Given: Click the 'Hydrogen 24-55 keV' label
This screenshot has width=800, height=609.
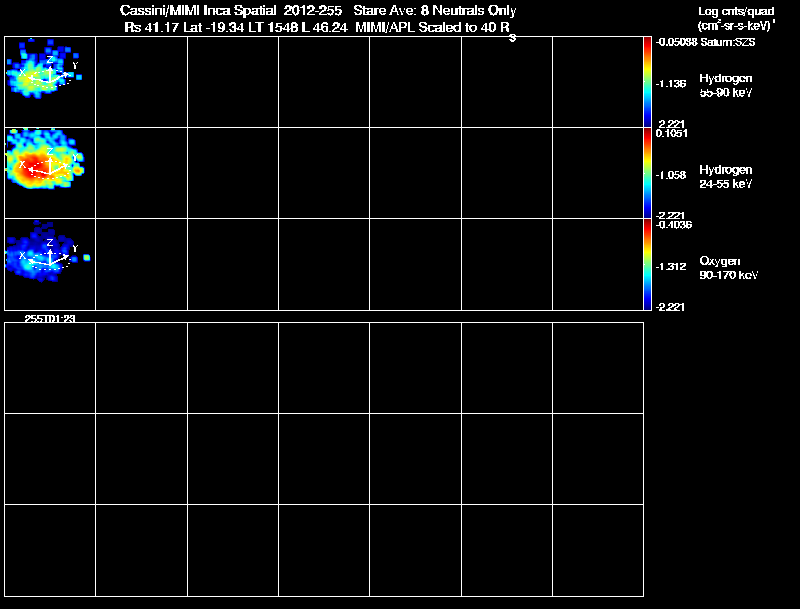Looking at the screenshot, I should pos(726,176).
